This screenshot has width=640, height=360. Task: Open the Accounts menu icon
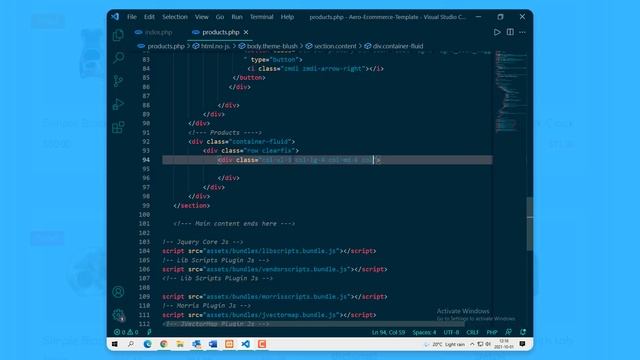(118, 292)
